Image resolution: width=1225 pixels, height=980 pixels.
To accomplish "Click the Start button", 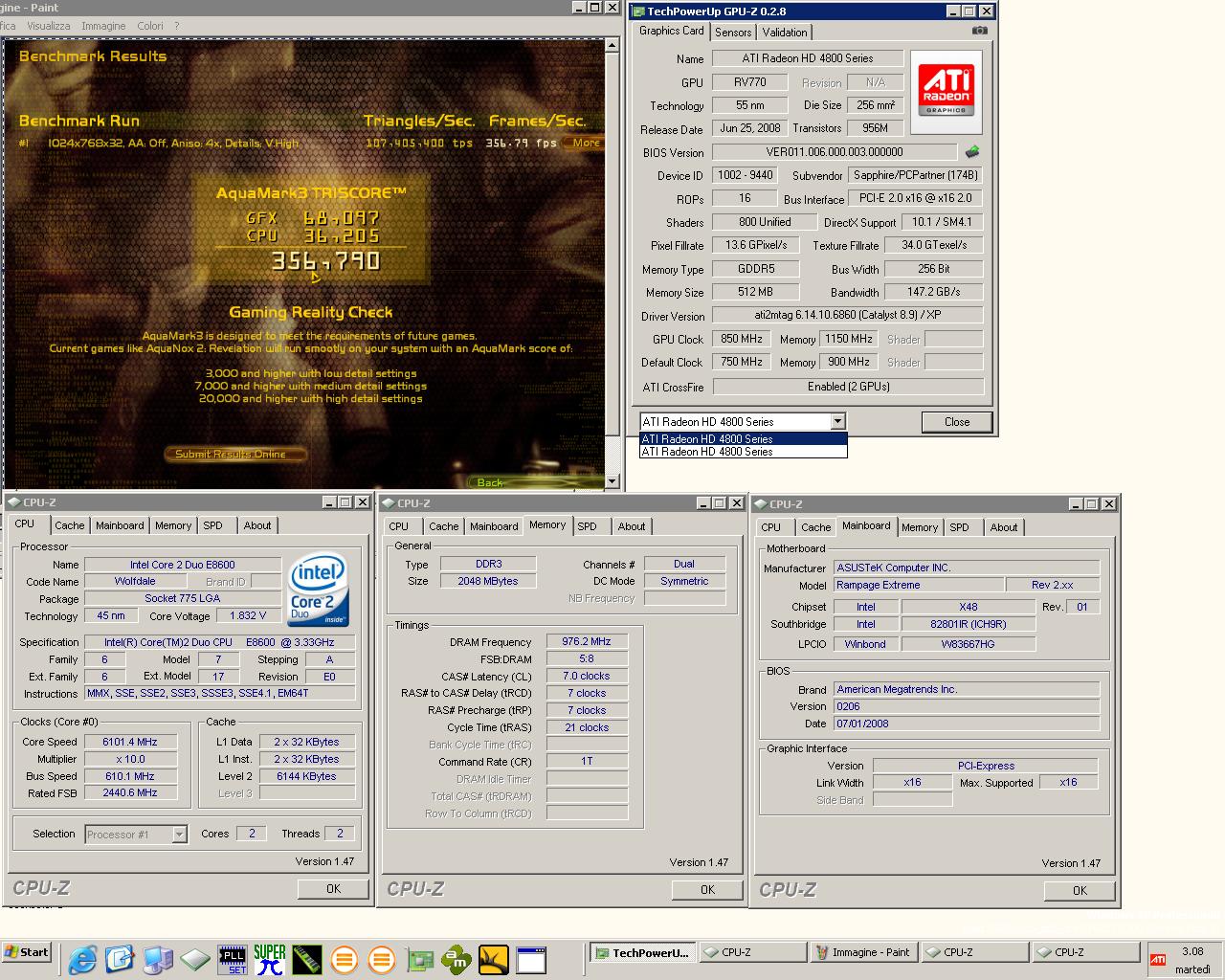I will 27,952.
